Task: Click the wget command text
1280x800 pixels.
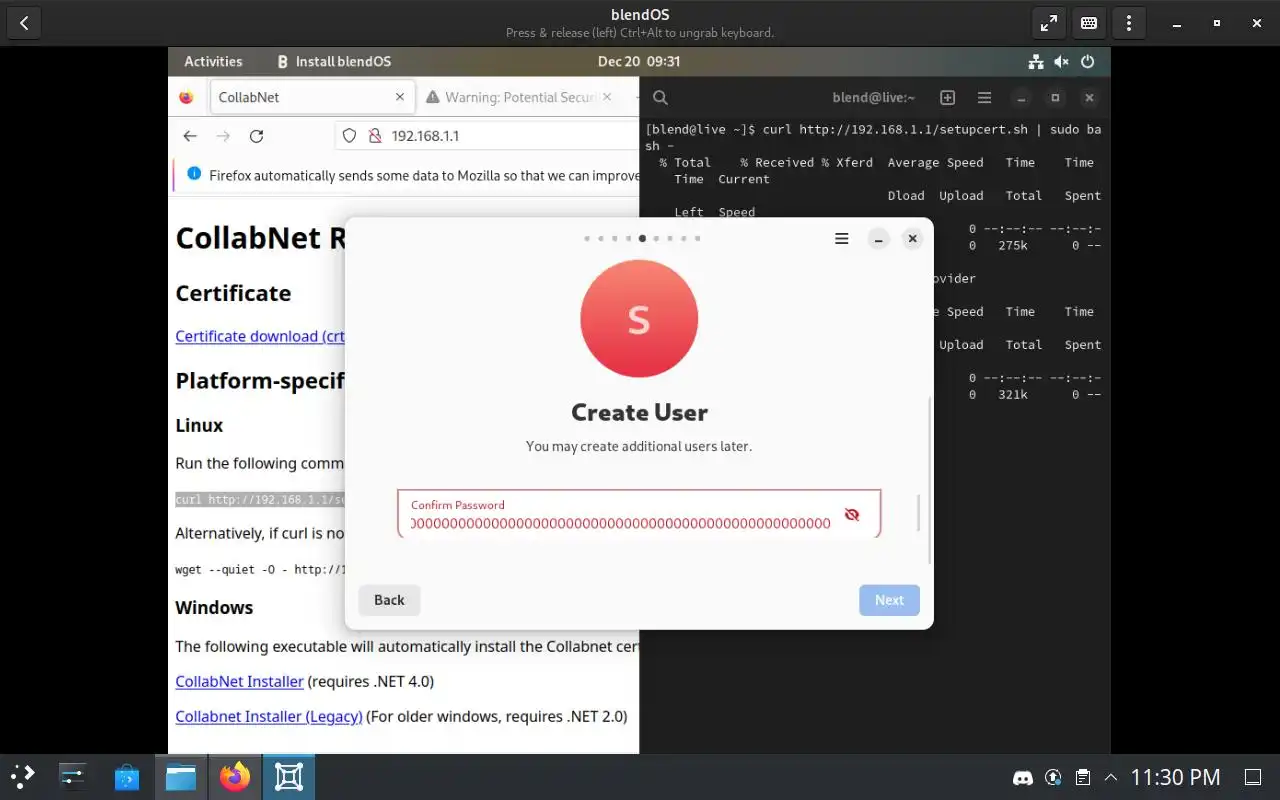Action: (x=260, y=570)
